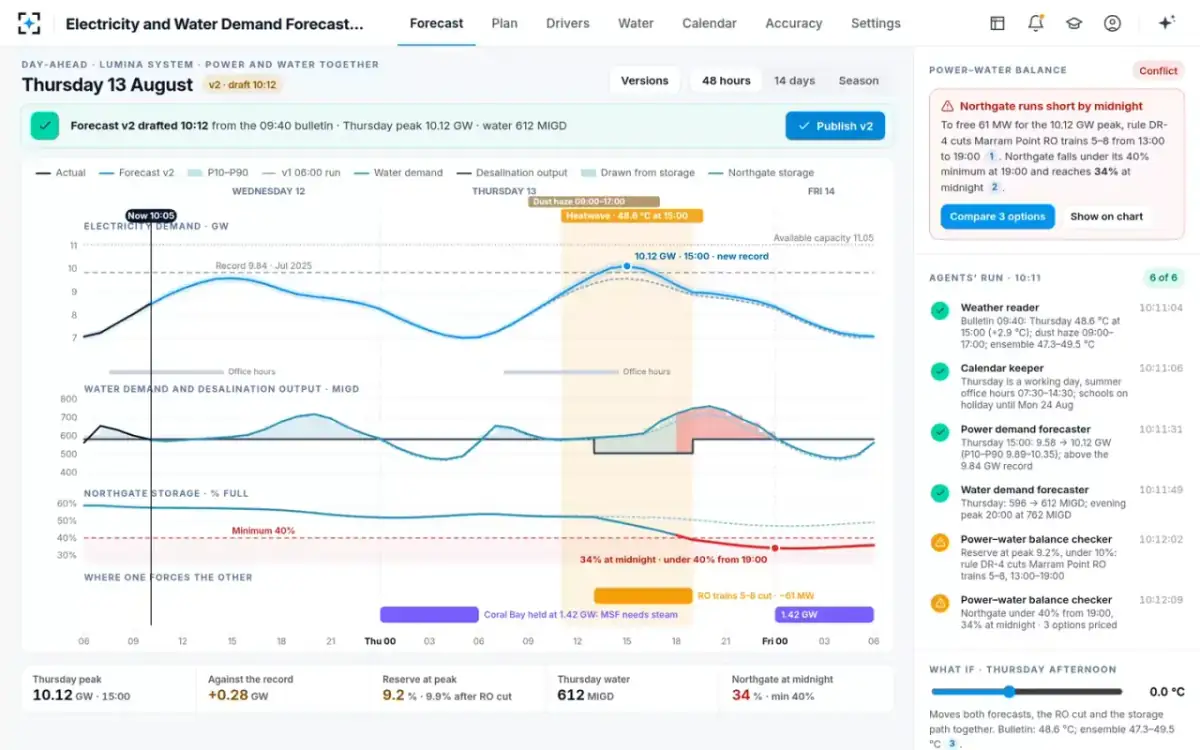Click the Heatwave 48.6 °C event bar
The image size is (1200, 750).
click(632, 215)
